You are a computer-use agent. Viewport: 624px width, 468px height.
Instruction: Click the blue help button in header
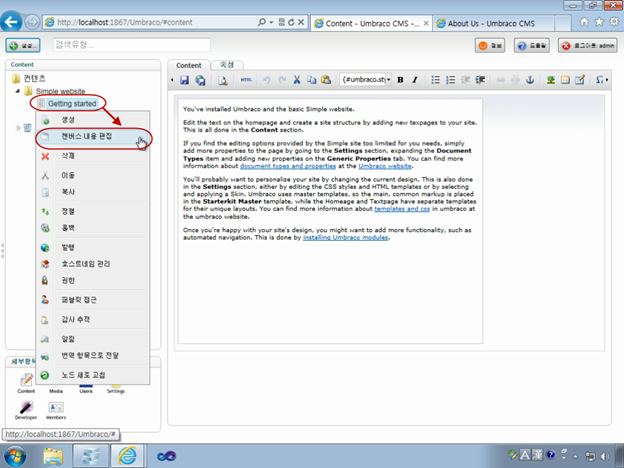click(x=532, y=46)
